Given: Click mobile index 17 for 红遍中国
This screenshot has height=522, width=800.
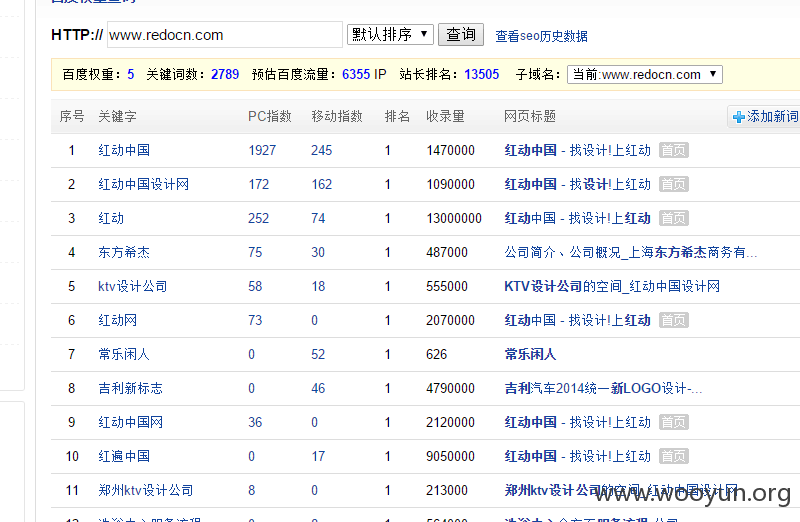Looking at the screenshot, I should point(318,457).
